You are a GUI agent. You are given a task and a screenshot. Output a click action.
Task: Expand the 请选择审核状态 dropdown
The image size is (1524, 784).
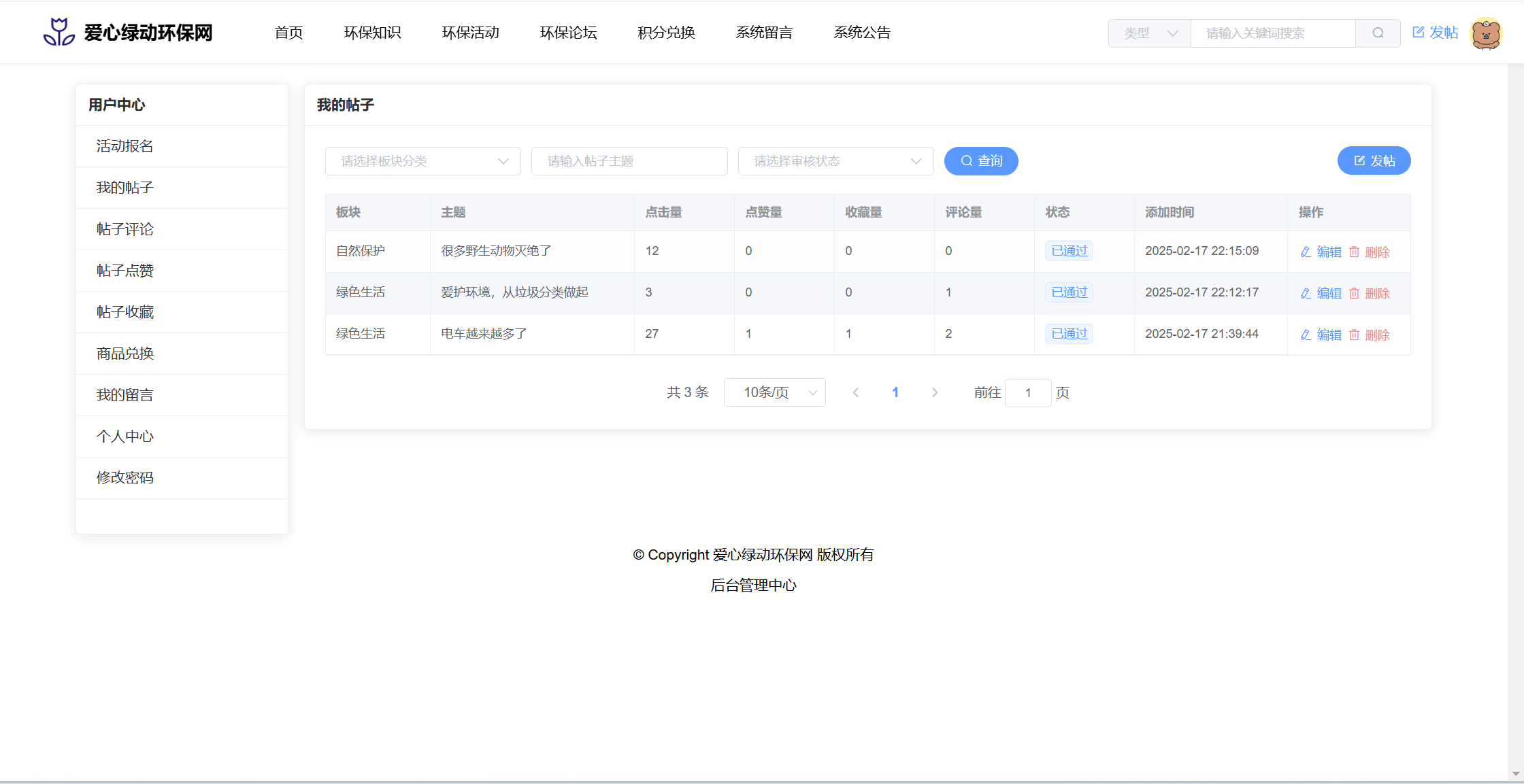coord(835,161)
